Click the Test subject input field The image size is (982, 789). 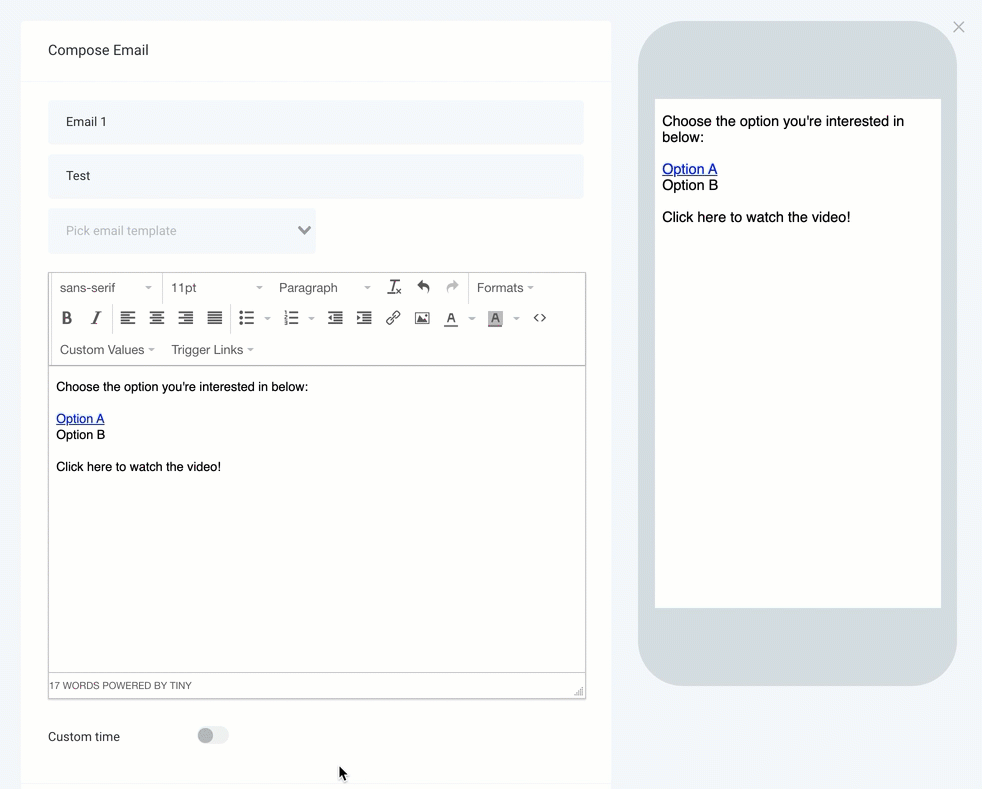316,176
